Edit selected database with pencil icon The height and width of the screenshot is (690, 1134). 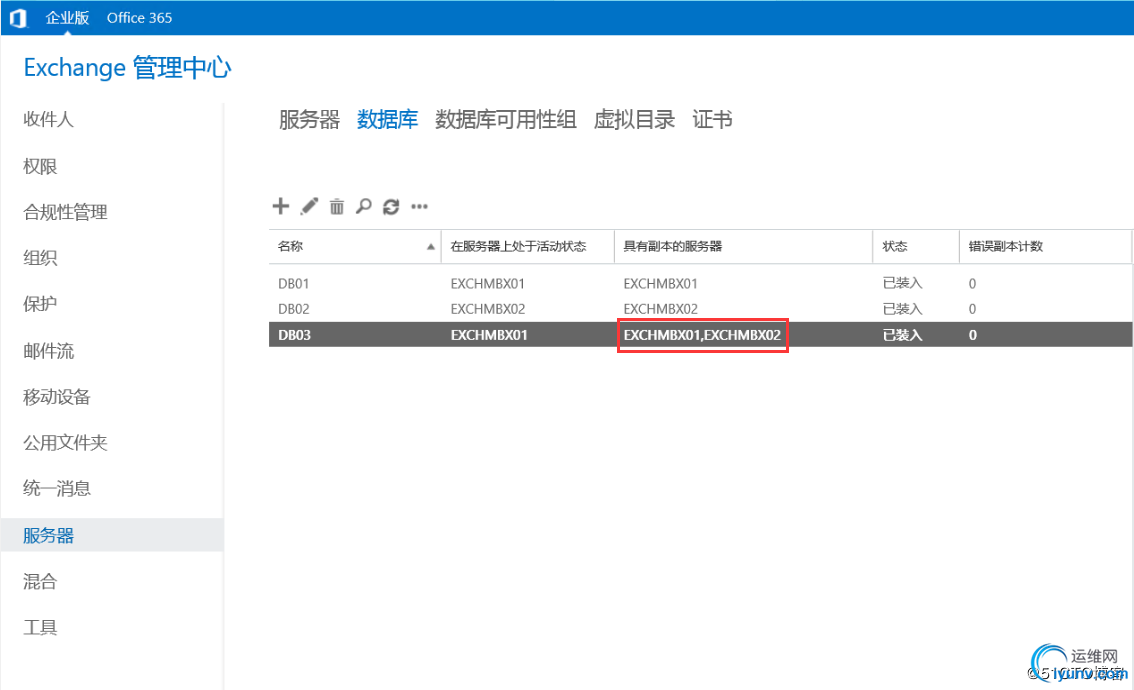tap(309, 206)
